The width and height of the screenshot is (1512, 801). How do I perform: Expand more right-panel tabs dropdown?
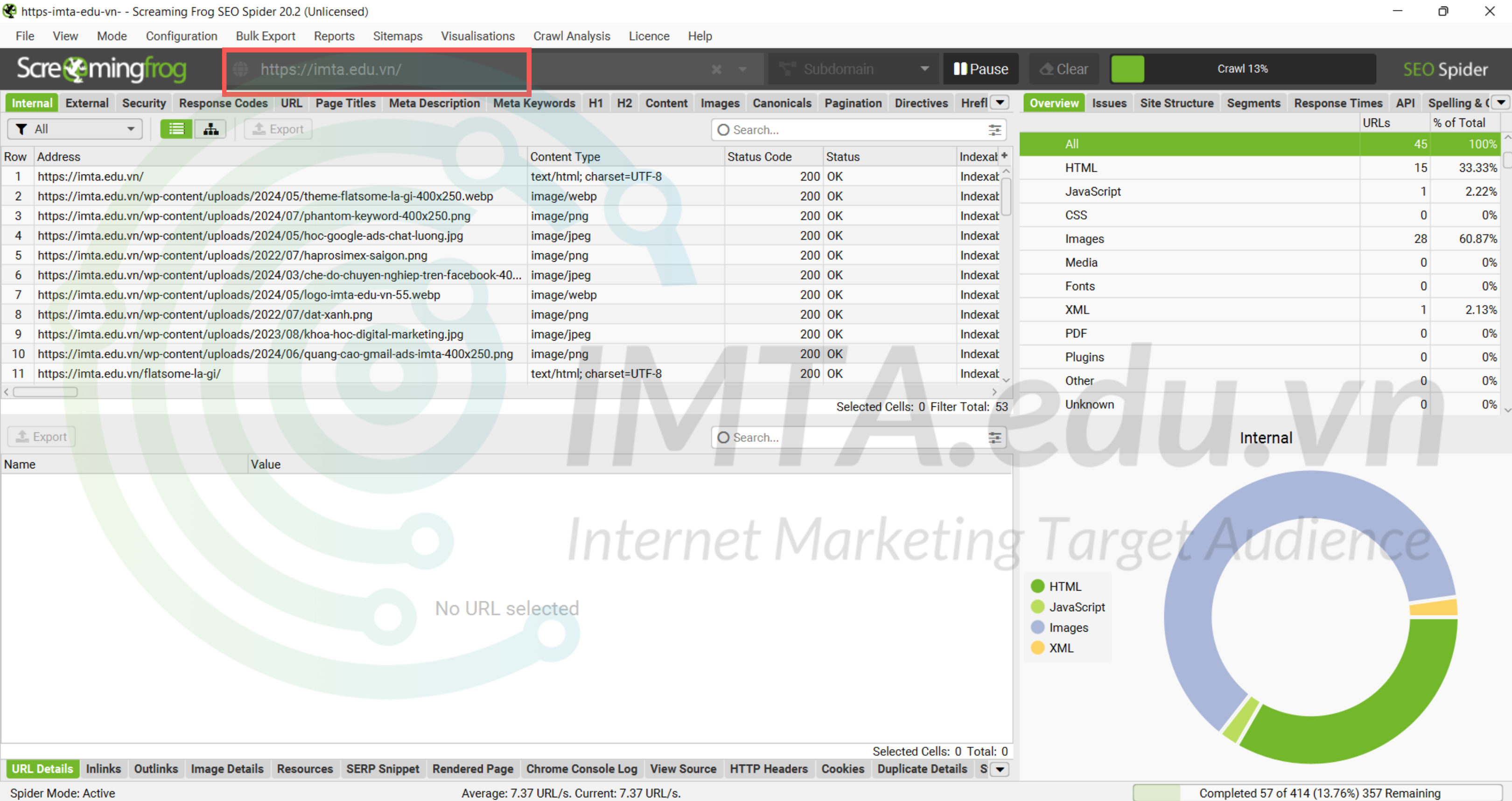(1501, 103)
